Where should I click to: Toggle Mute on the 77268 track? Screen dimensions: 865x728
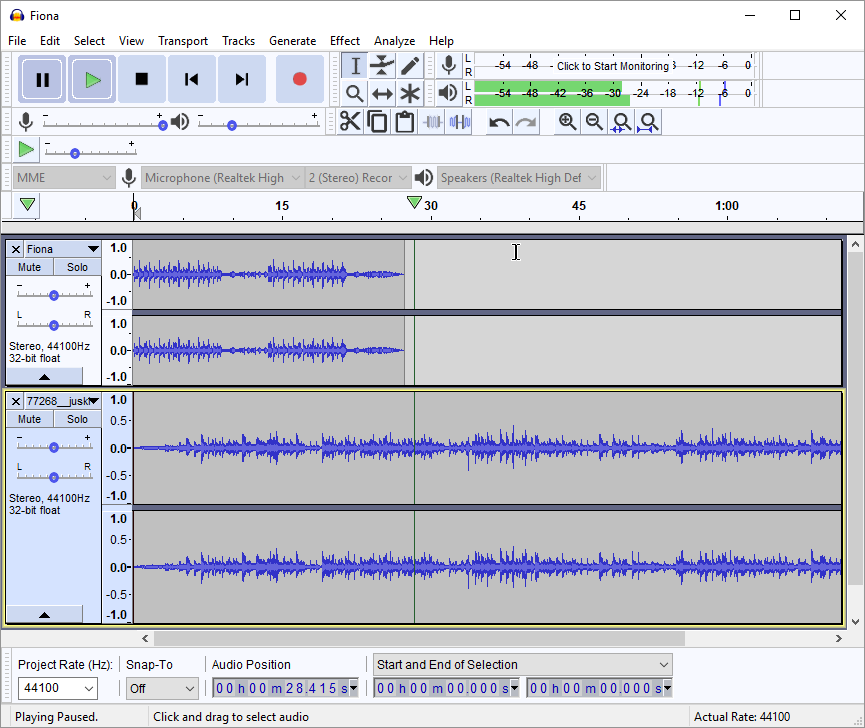30,419
